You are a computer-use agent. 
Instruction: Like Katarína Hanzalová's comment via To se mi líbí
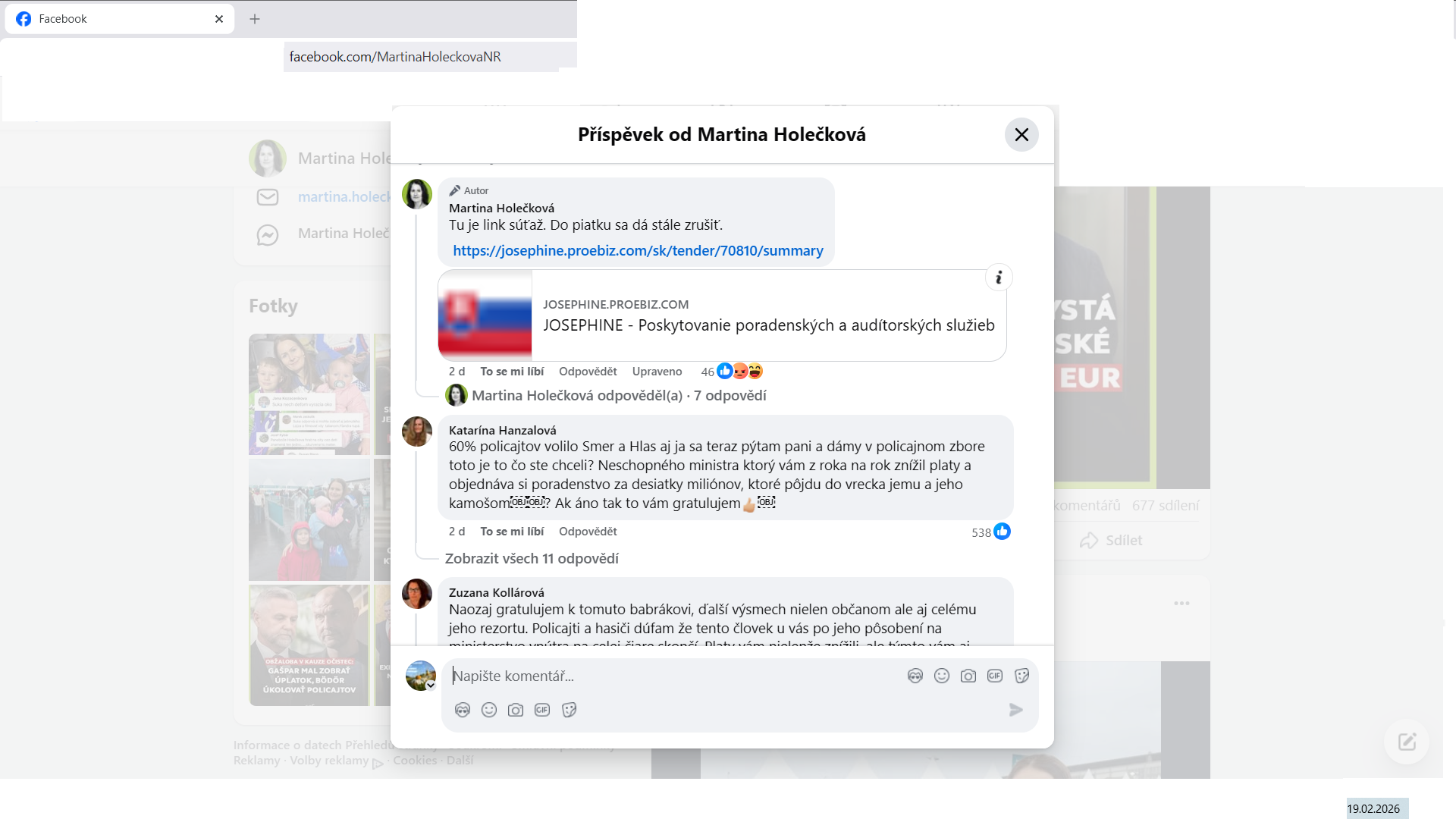(512, 532)
